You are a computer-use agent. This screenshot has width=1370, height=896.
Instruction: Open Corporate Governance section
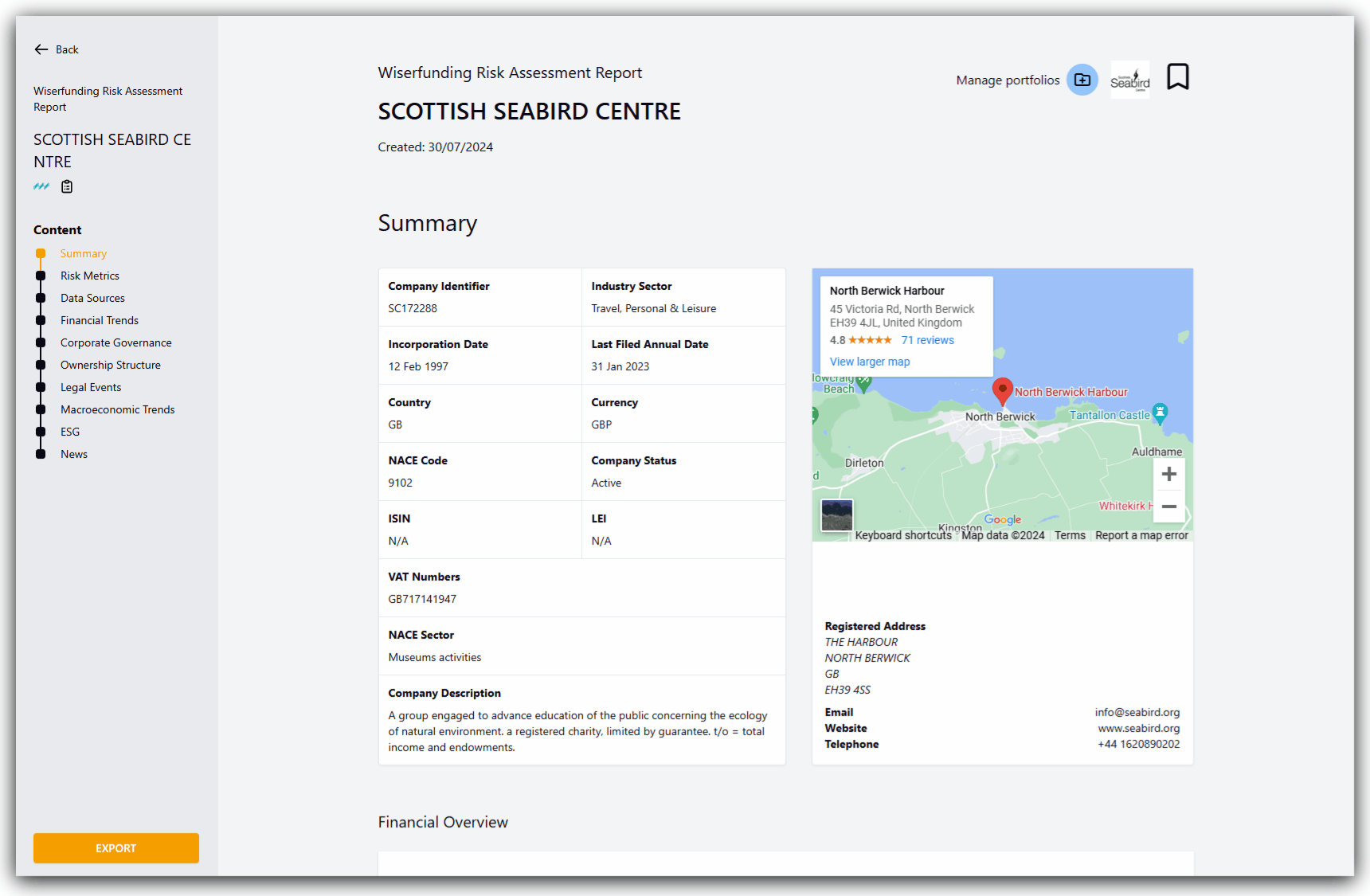point(116,342)
